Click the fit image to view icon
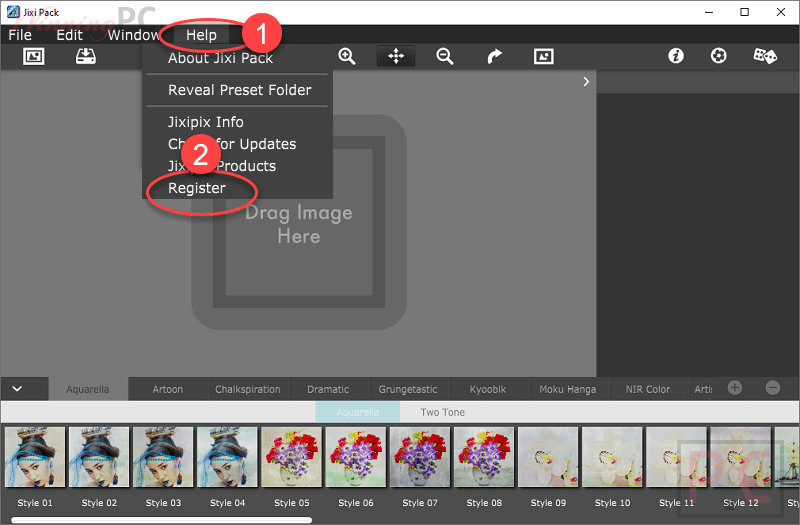The height and width of the screenshot is (525, 800). (x=544, y=56)
